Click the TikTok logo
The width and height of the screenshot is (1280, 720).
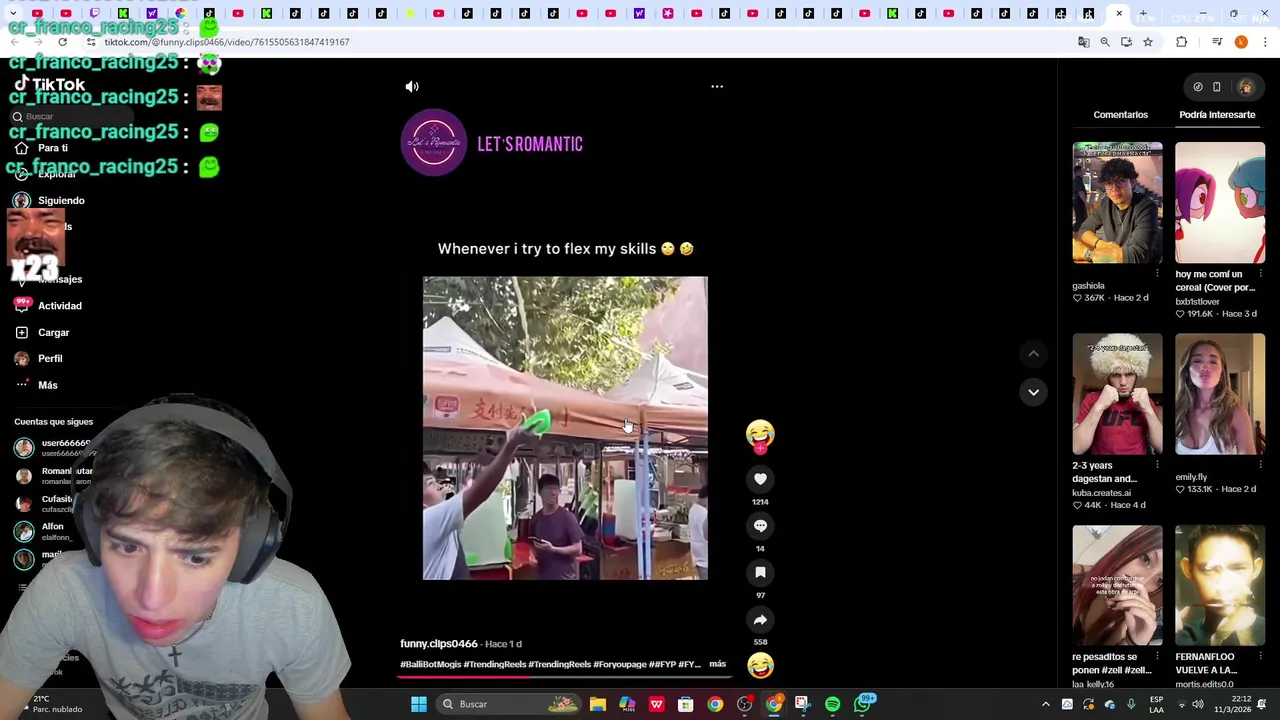(x=49, y=85)
